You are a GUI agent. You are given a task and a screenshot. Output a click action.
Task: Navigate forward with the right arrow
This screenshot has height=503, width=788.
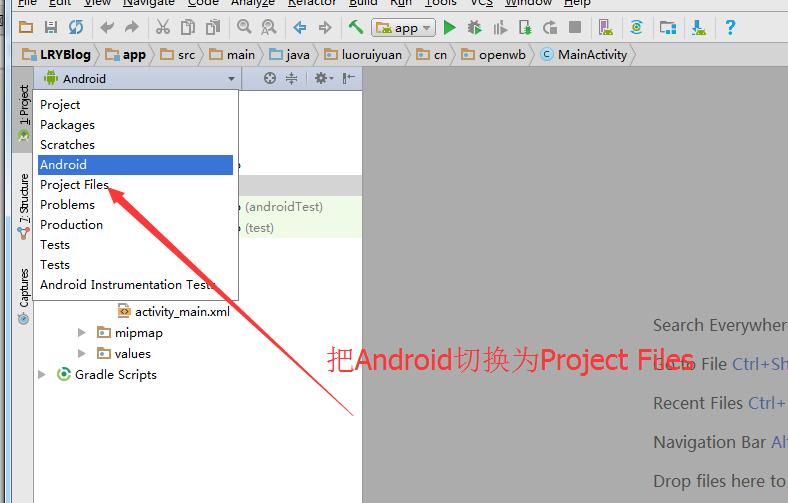click(x=325, y=27)
